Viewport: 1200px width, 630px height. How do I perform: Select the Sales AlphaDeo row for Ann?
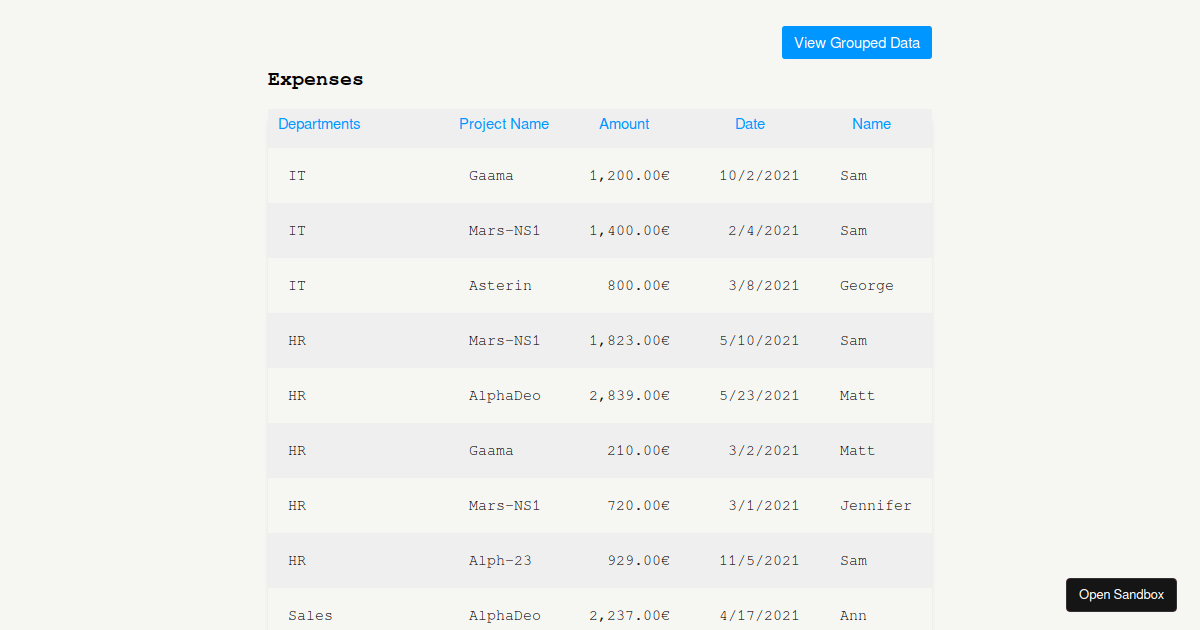[x=600, y=615]
